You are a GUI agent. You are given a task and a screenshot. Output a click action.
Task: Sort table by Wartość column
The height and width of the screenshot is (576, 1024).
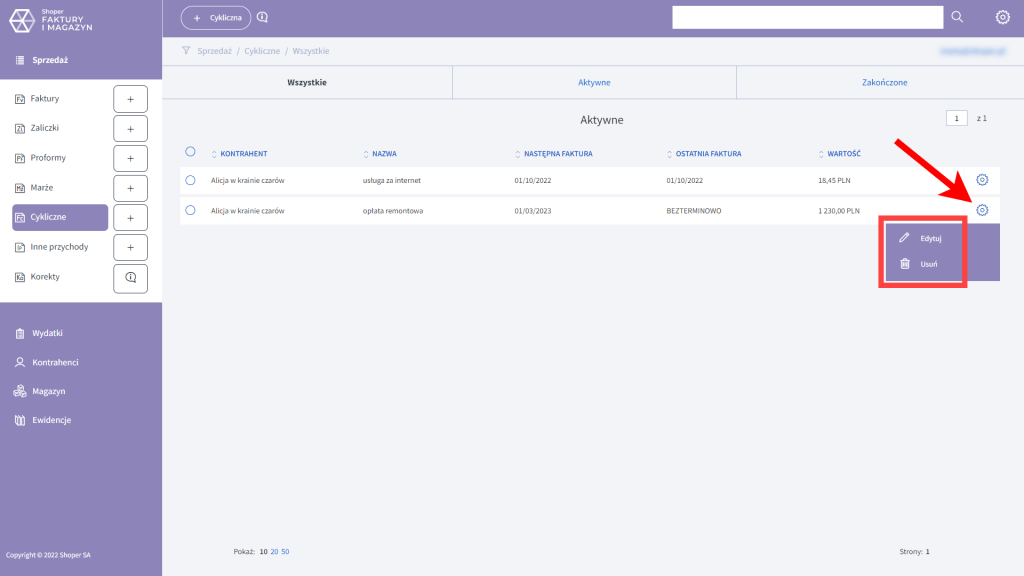pos(843,154)
